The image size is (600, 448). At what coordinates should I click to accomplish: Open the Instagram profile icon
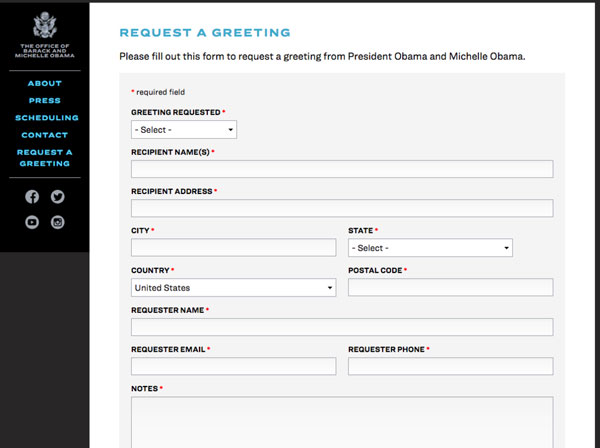(57, 222)
